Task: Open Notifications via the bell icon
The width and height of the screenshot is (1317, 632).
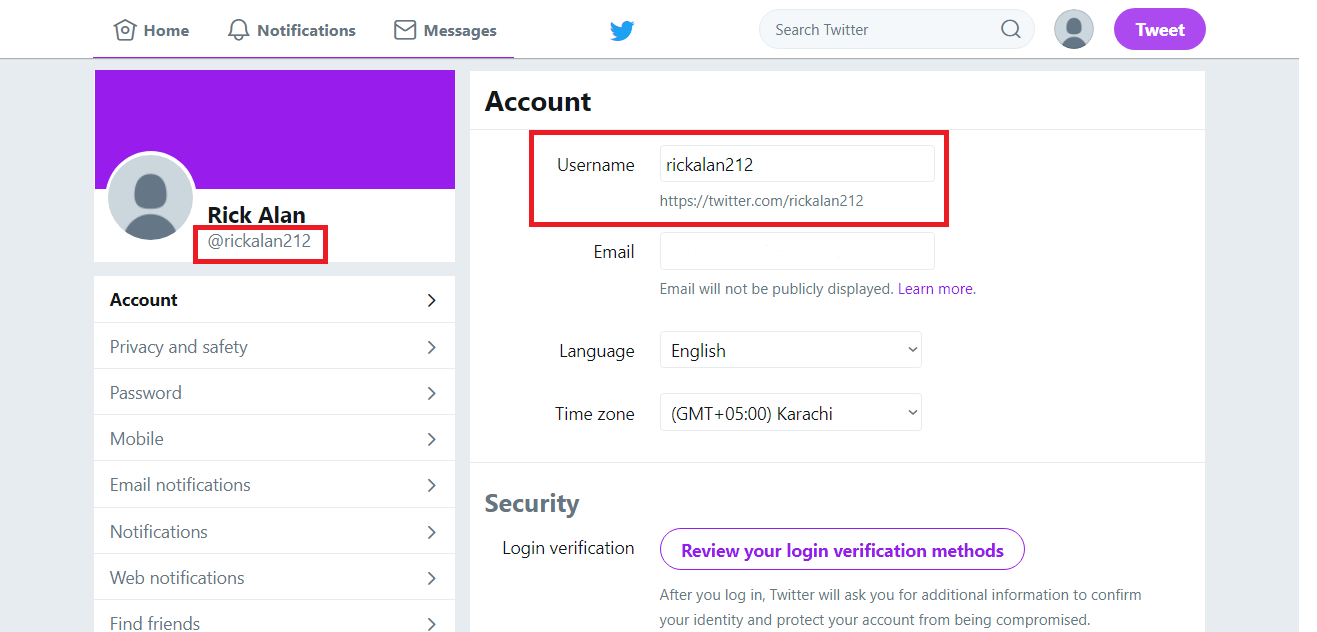Action: click(238, 30)
